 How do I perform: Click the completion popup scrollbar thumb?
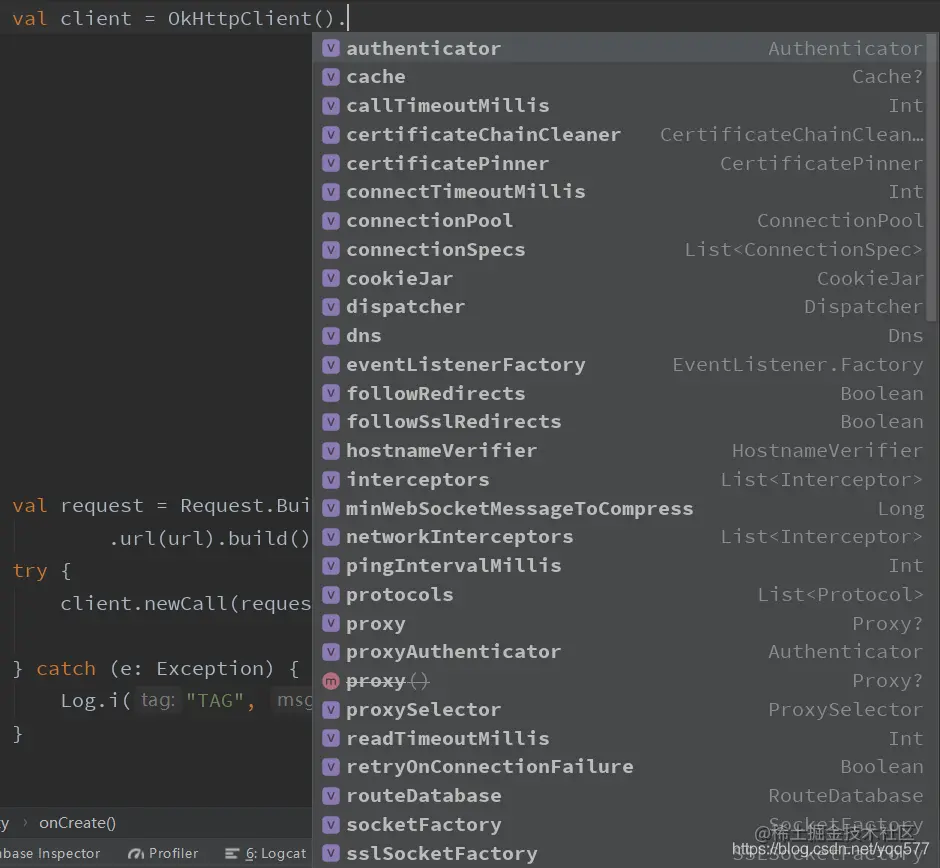point(931,178)
